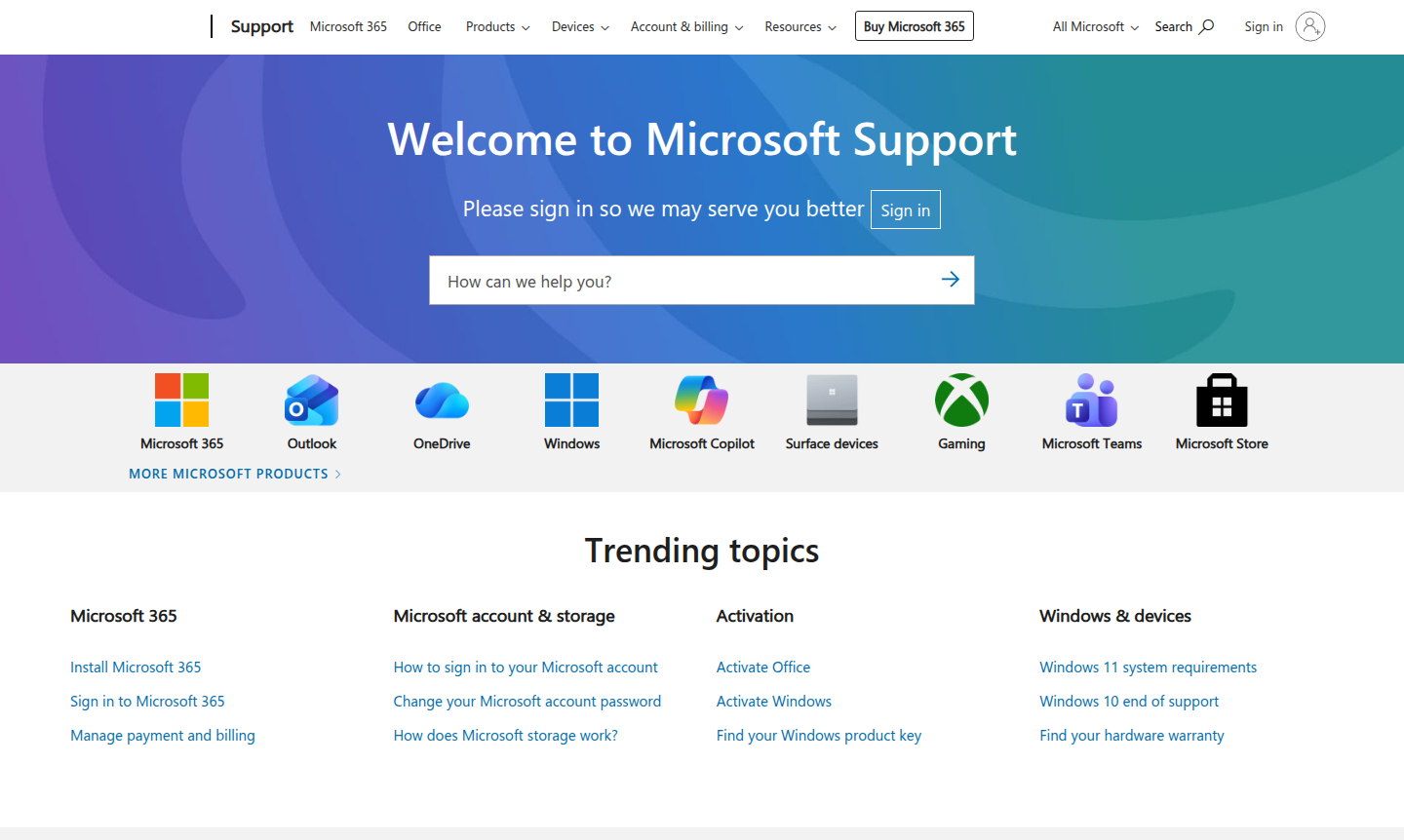Click the Microsoft 365 product icon
This screenshot has width=1404, height=840.
(x=181, y=401)
